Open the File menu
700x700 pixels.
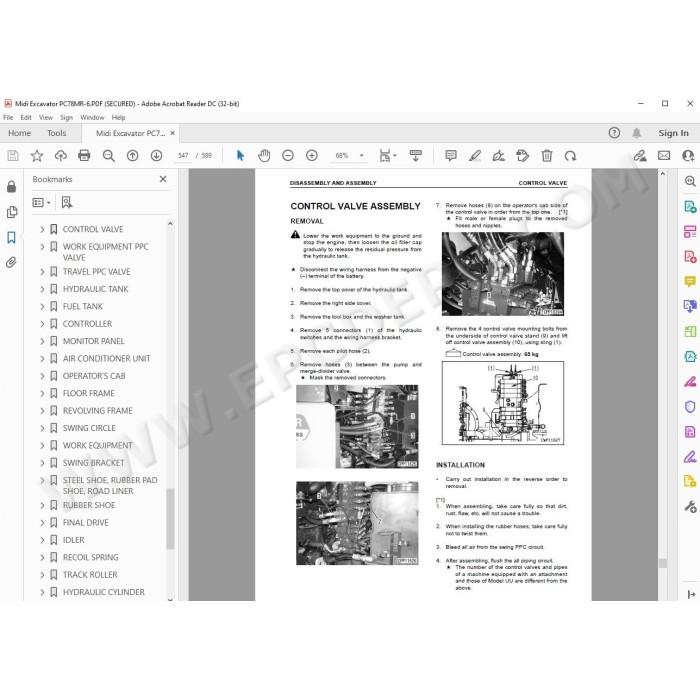8,117
